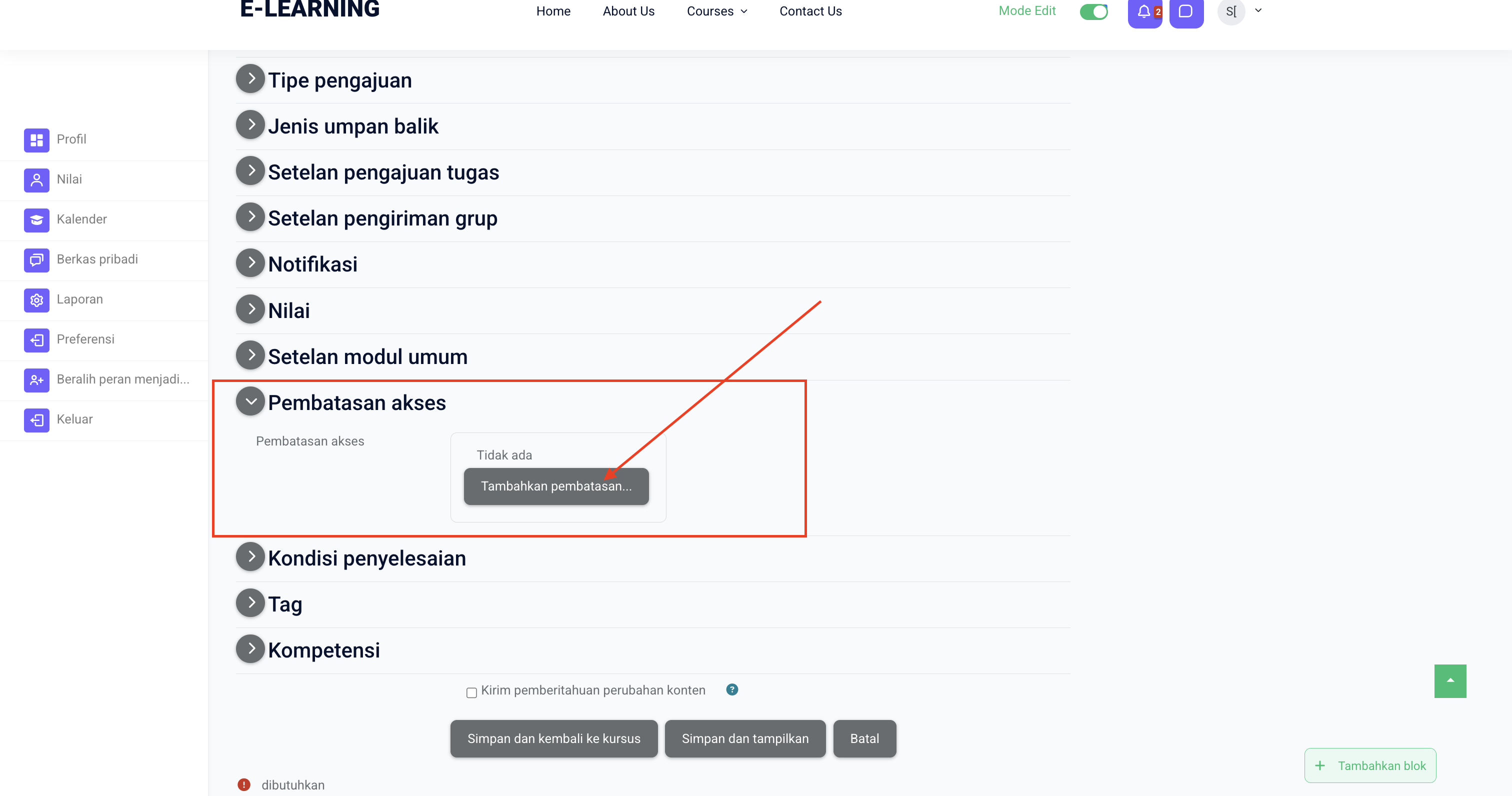
Task: Click help icon beside Kirim pemberitahuan
Action: tap(731, 689)
